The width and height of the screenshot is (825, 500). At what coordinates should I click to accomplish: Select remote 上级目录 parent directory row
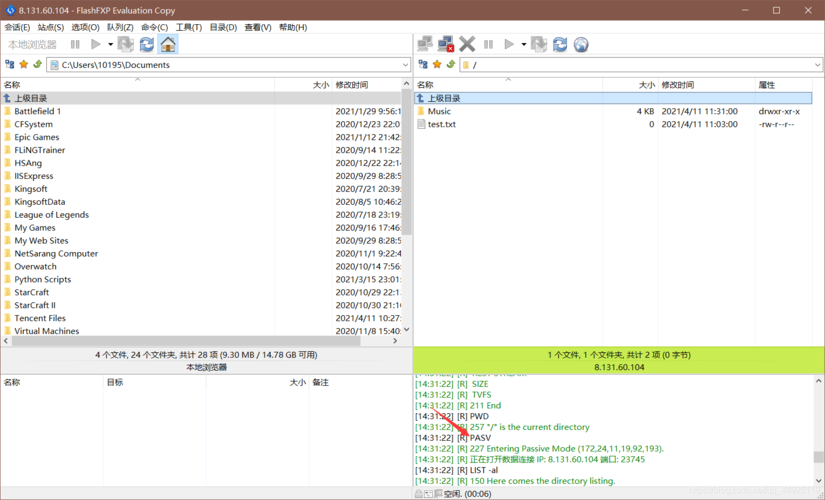pyautogui.click(x=613, y=98)
